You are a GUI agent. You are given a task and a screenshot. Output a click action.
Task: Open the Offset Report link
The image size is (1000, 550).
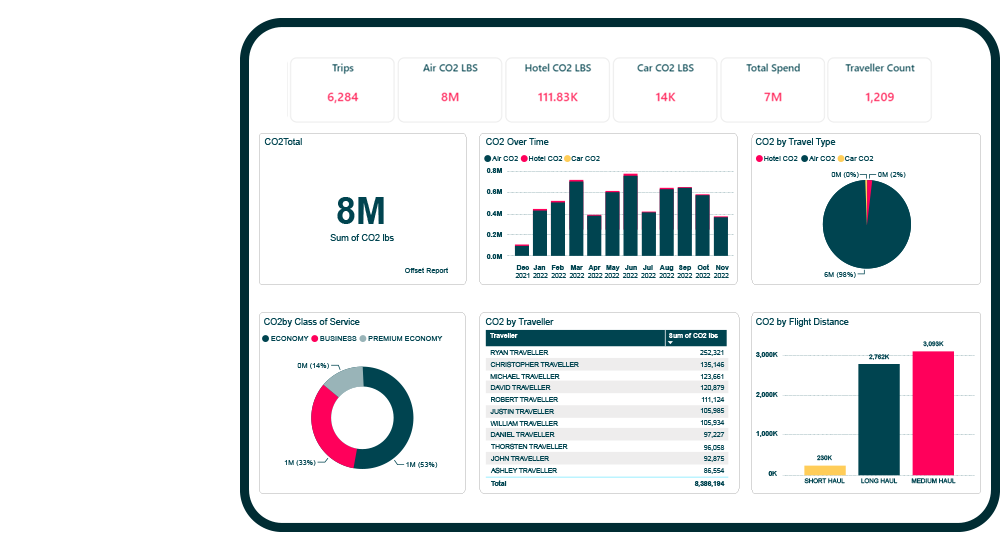(426, 271)
